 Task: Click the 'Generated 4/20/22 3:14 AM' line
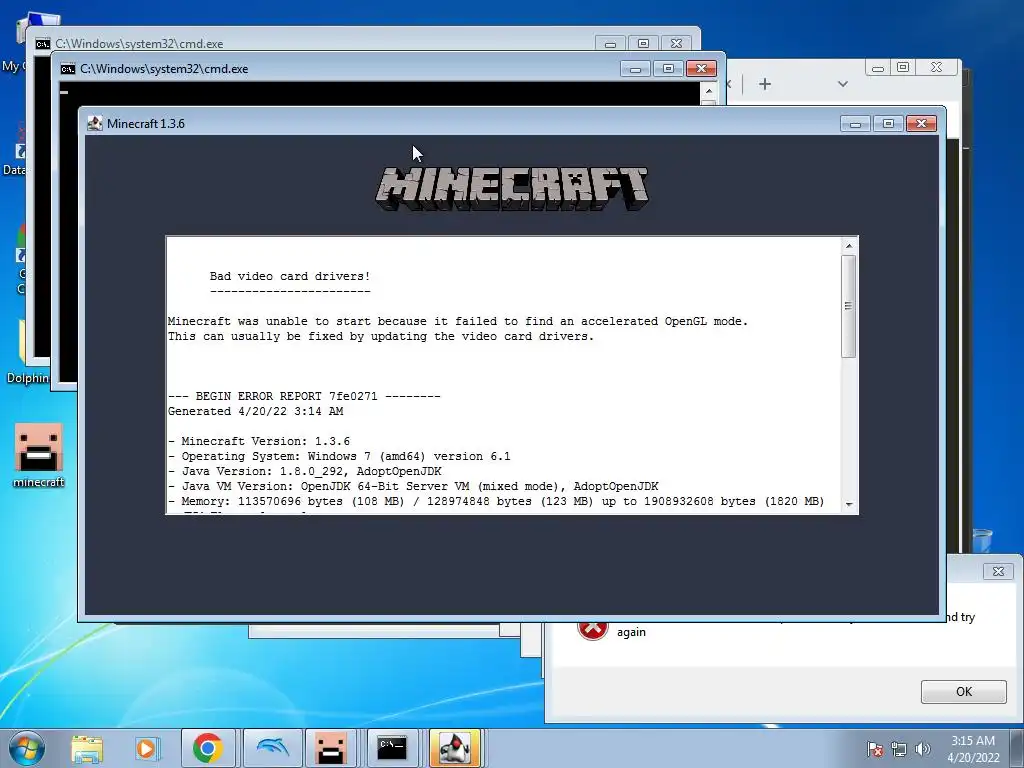coord(255,411)
